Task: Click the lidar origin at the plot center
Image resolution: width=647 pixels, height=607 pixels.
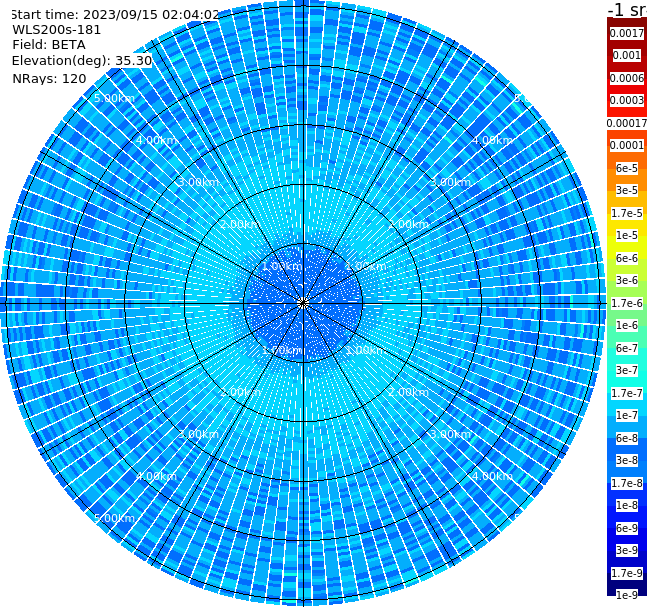Action: [x=303, y=304]
